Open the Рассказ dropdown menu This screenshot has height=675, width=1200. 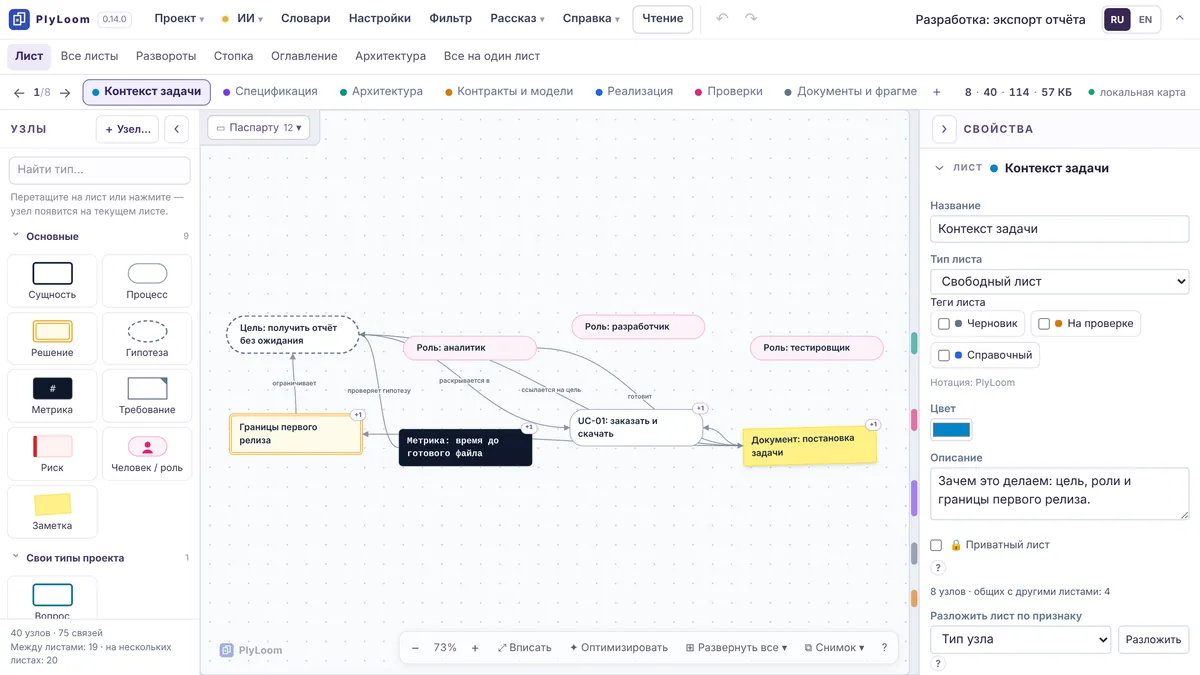pos(517,19)
